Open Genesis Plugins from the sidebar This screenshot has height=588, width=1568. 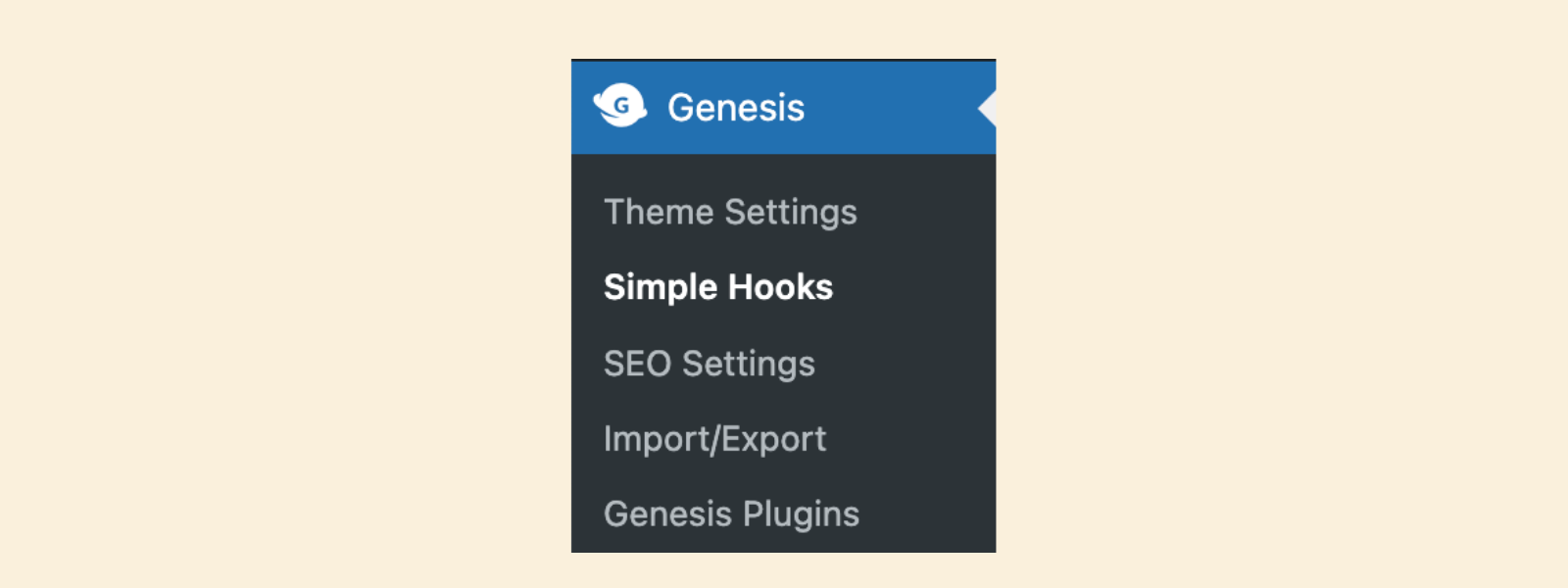click(731, 514)
